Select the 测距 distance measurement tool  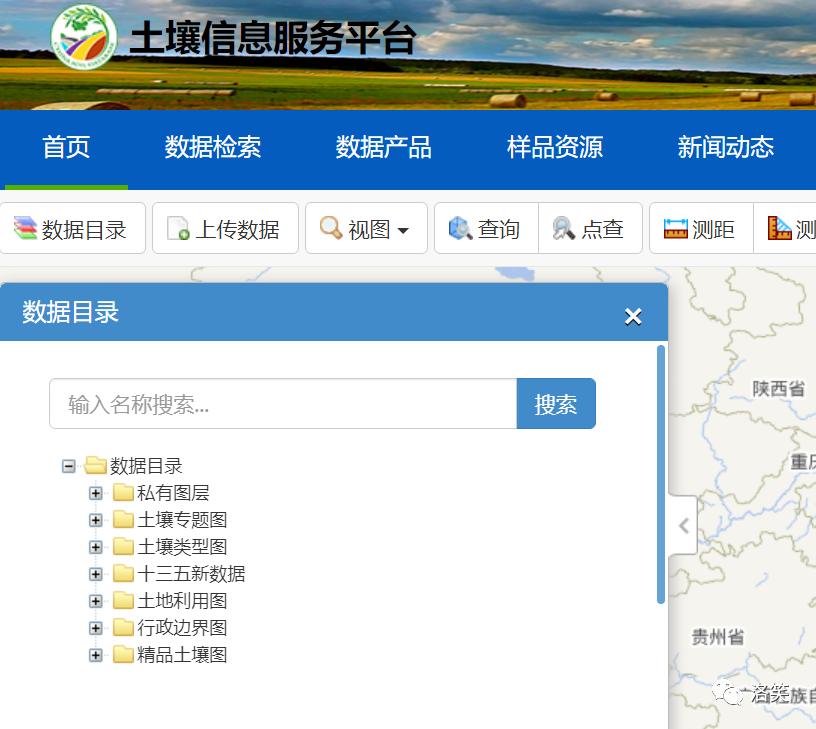700,228
